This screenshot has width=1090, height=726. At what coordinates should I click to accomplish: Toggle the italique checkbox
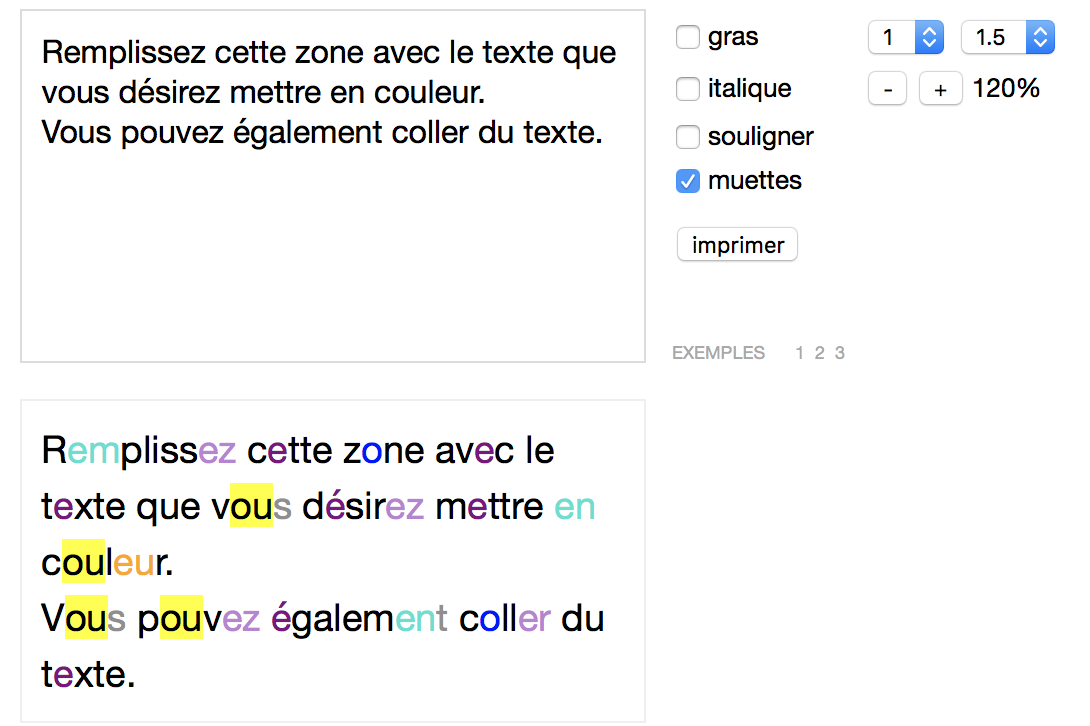tap(688, 89)
